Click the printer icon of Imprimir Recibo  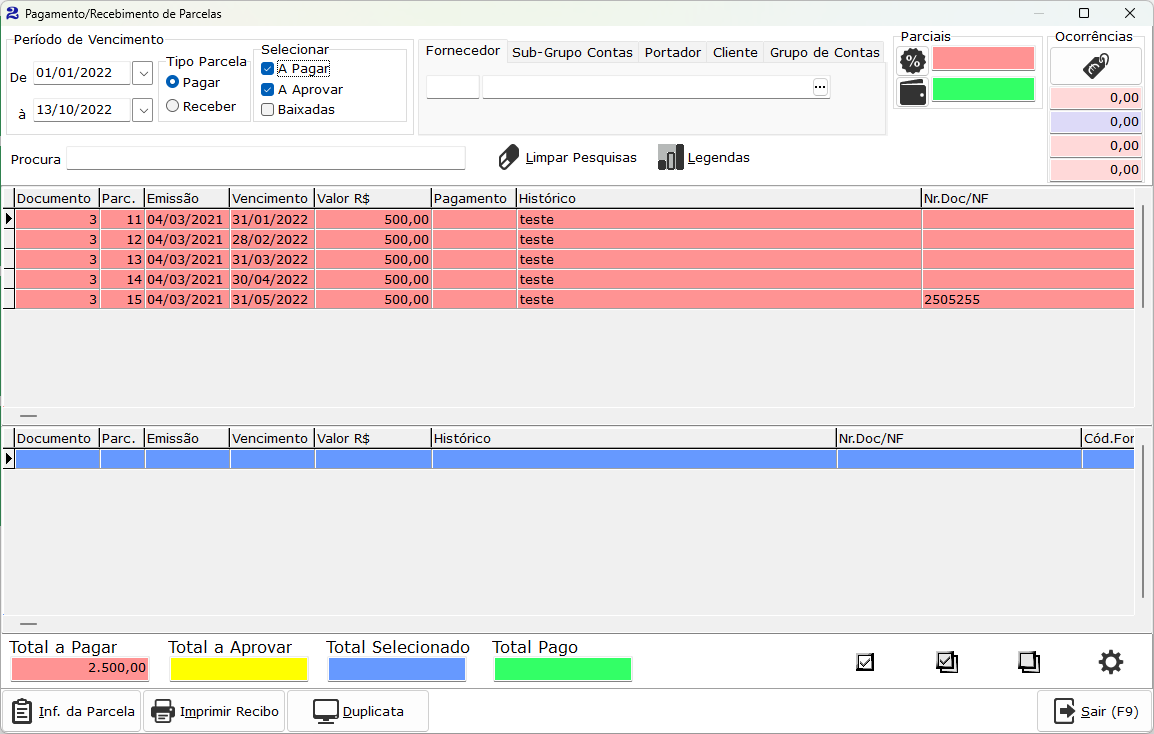click(x=163, y=711)
